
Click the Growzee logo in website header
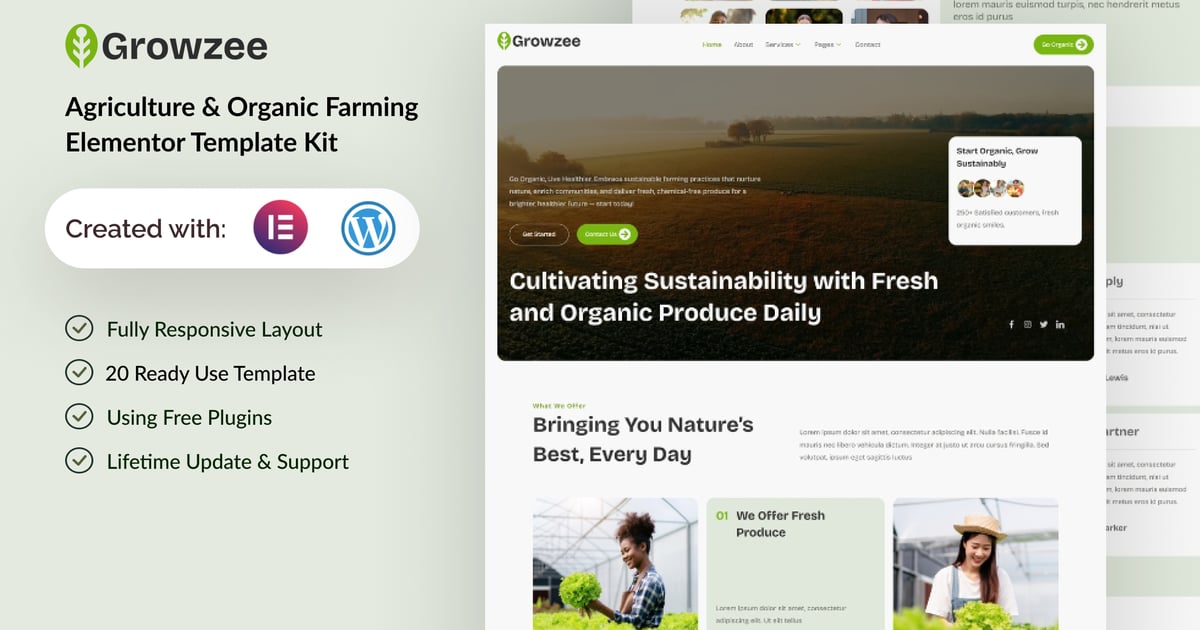539,41
